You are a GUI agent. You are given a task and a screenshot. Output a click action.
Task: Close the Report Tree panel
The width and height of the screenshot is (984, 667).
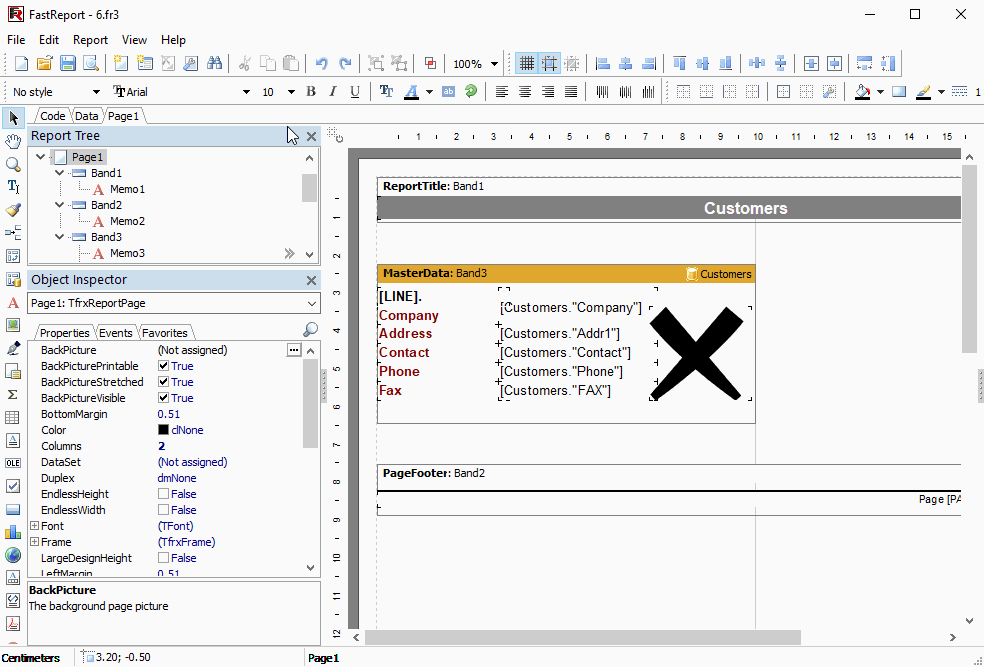(311, 136)
